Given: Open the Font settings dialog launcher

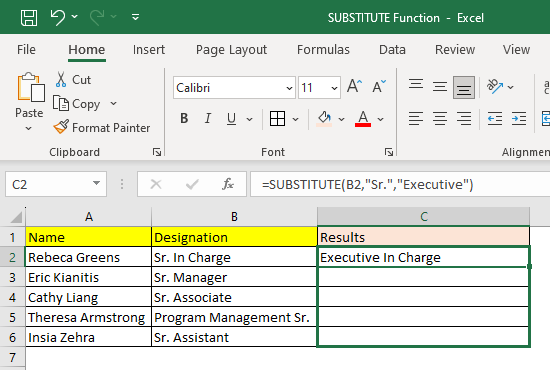Looking at the screenshot, I should (389, 152).
